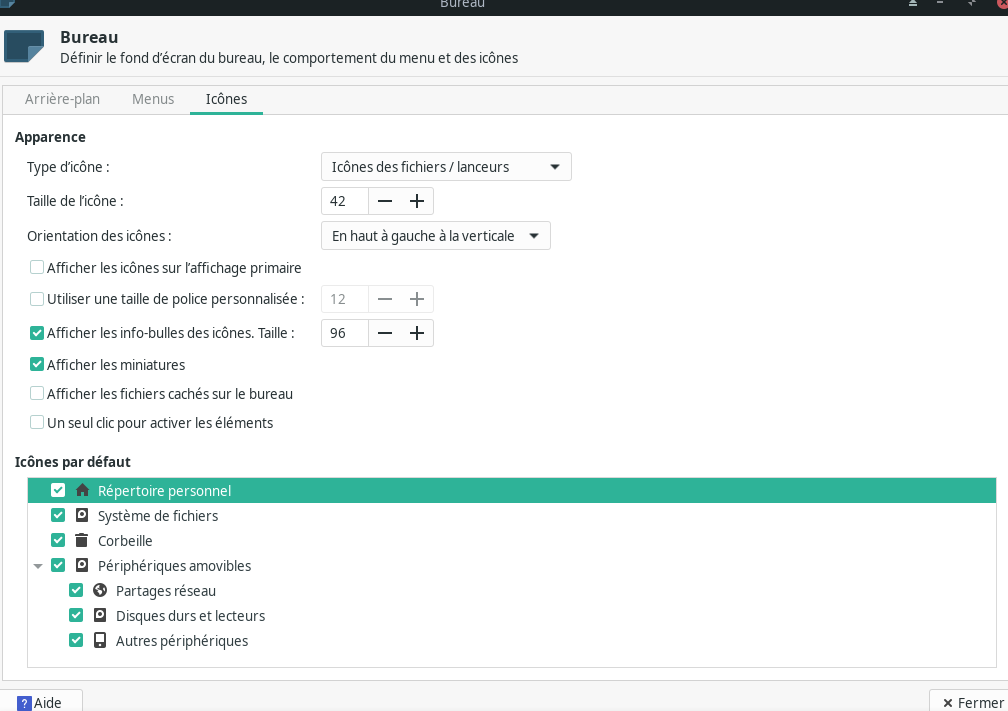
Task: Disable Afficher les info-bulles des icônes checkbox
Action: 37,333
